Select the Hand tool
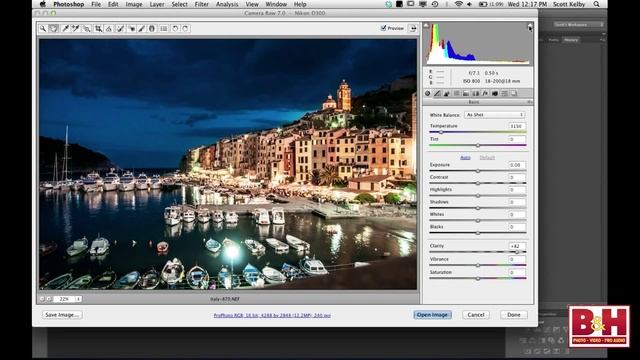Image resolution: width=640 pixels, height=360 pixels. [x=53, y=29]
